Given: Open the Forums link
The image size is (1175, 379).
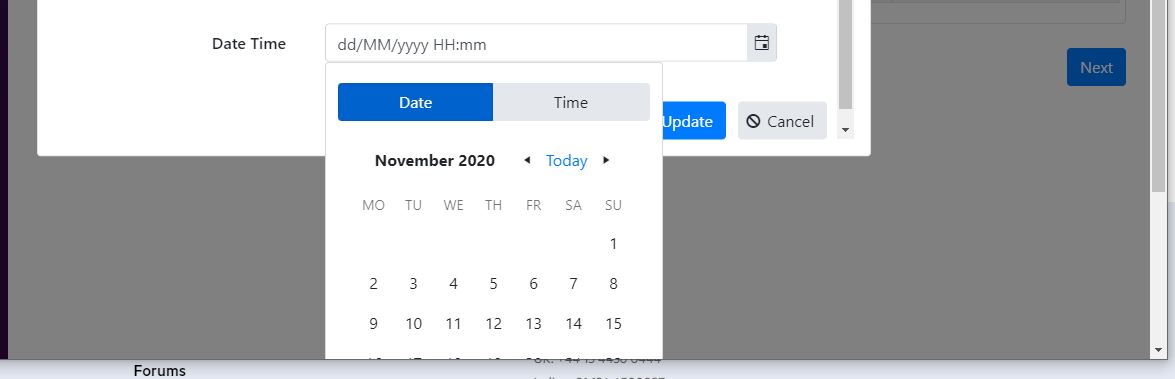Looking at the screenshot, I should [160, 371].
